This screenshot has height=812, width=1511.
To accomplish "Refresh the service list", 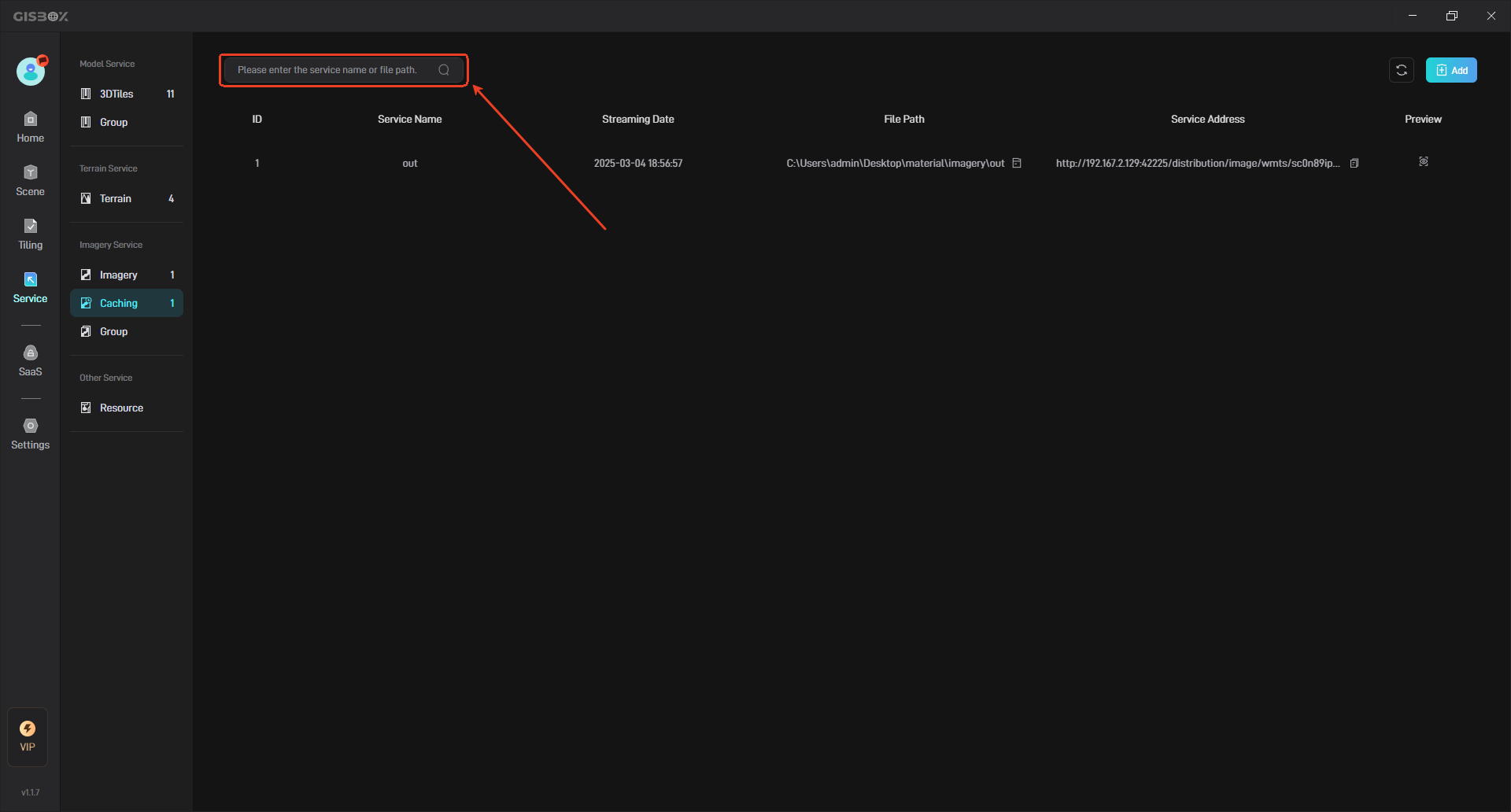I will point(1402,70).
